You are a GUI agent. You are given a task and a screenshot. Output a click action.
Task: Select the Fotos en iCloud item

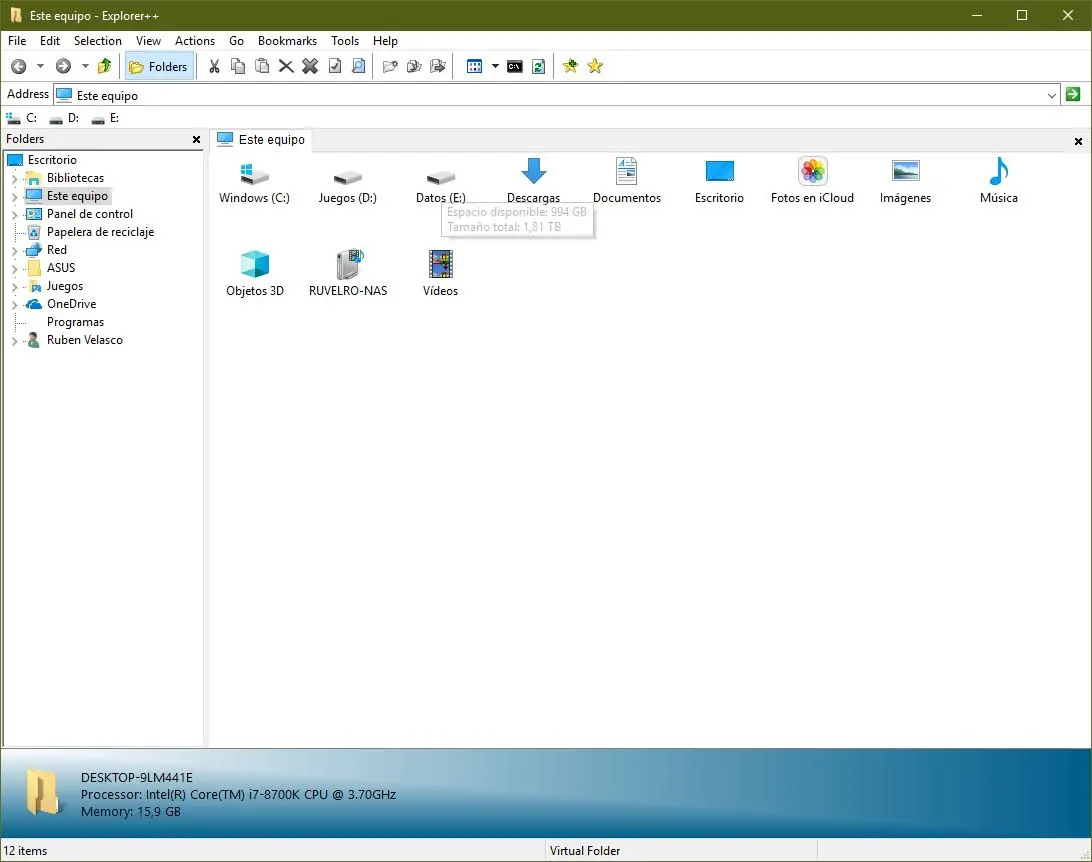[x=812, y=181]
